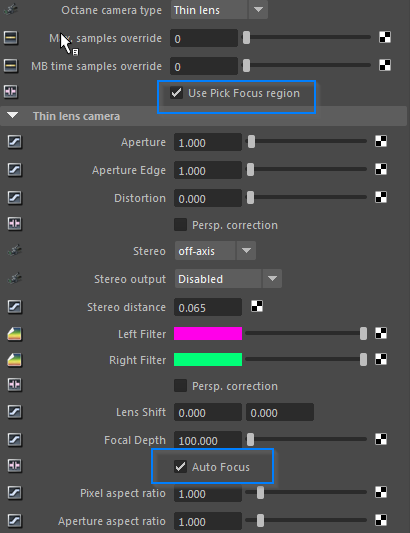Click the Aperture aspect ratio slider handle
The width and height of the screenshot is (410, 533).
coord(260,520)
